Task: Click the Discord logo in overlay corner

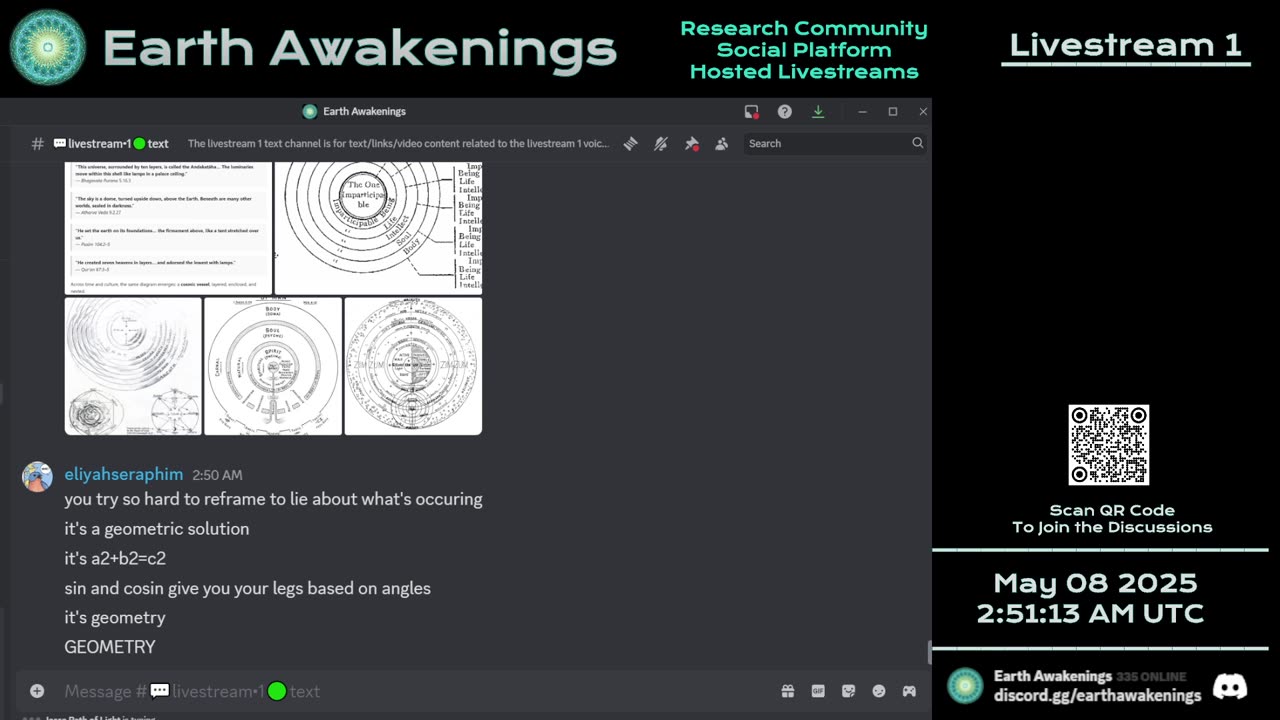Action: 1229,687
